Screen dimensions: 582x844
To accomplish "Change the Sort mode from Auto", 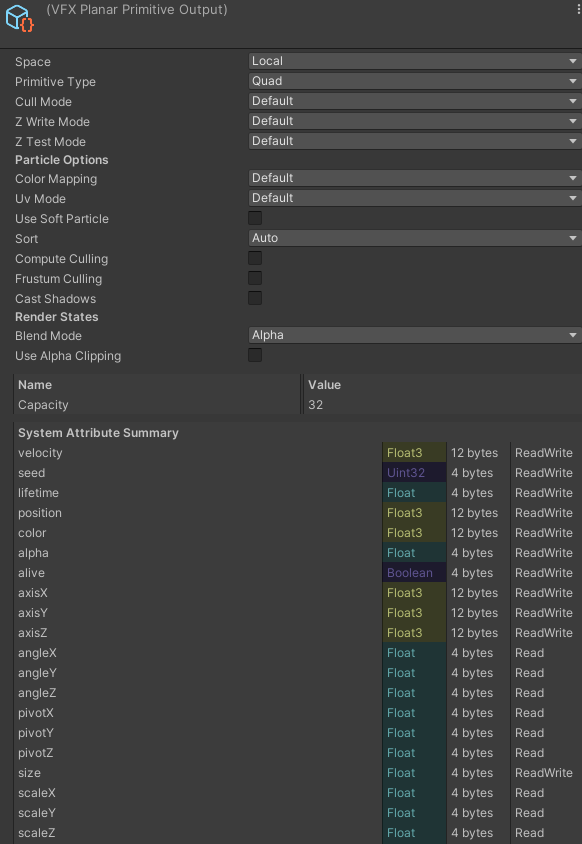I will point(412,238).
